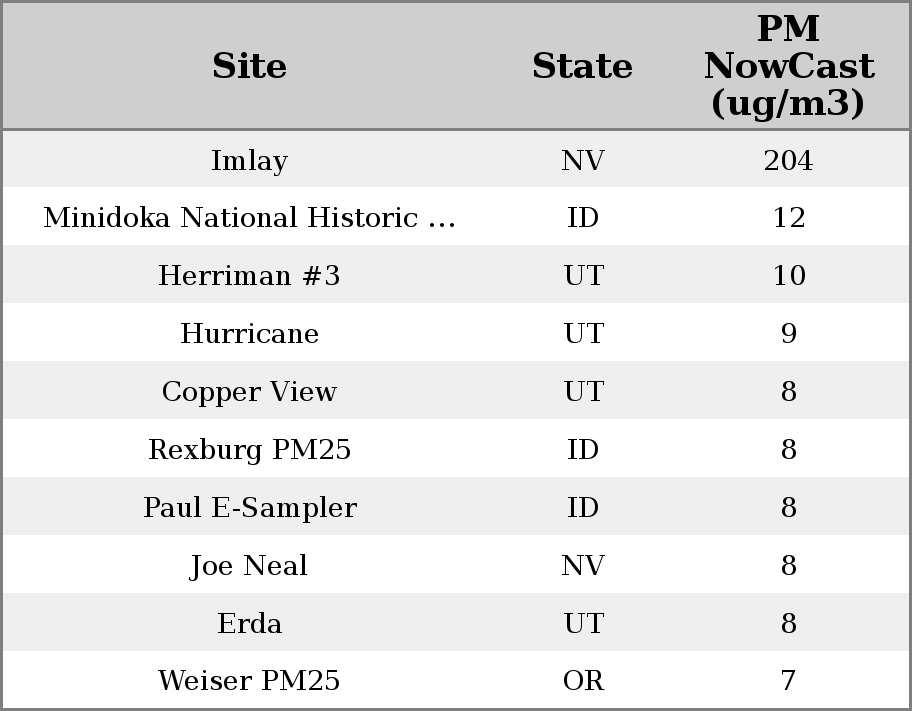Click the Copper View site cell
Viewport: 912px width, 711px height.
(249, 392)
